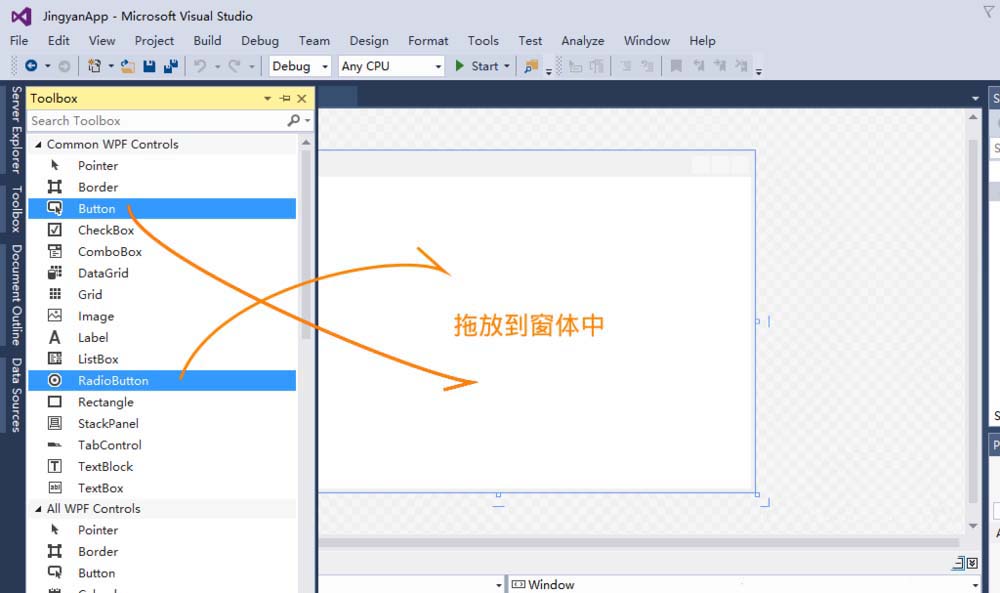This screenshot has width=1000, height=593.
Task: Select the ListBox control in Toolbox
Action: [x=162, y=358]
